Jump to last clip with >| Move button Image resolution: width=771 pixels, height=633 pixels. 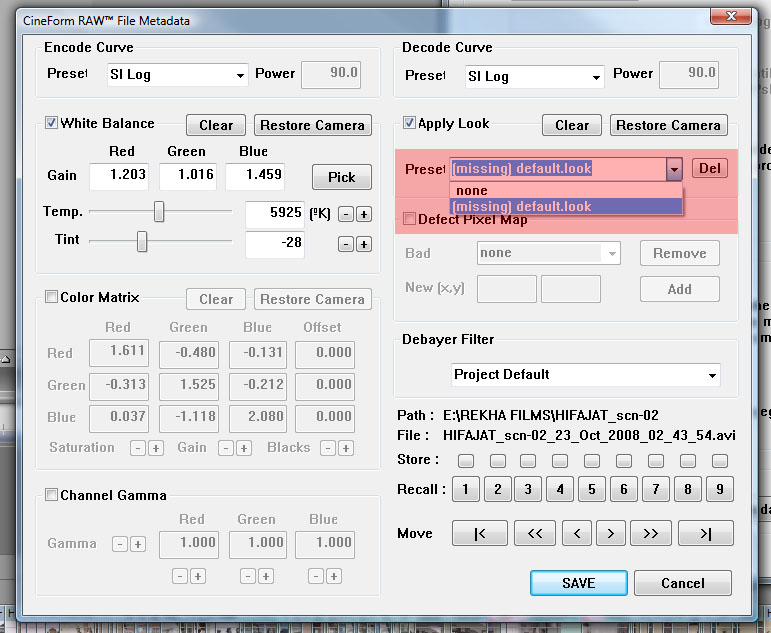tap(706, 534)
